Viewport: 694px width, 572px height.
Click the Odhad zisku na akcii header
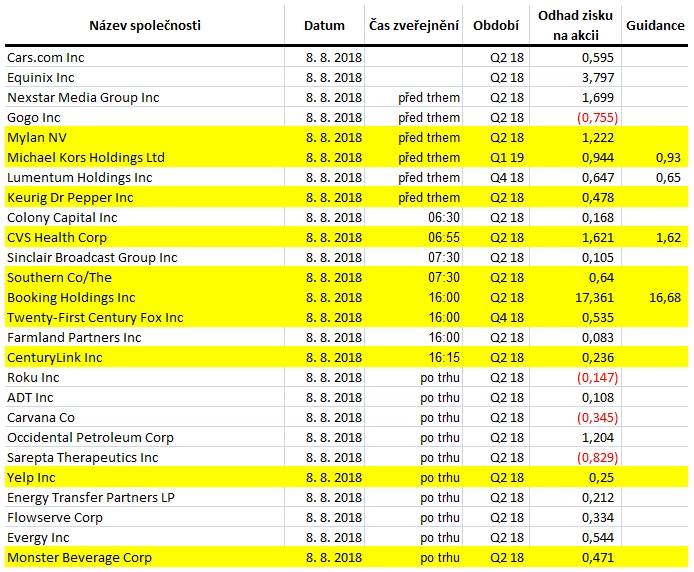(x=575, y=25)
